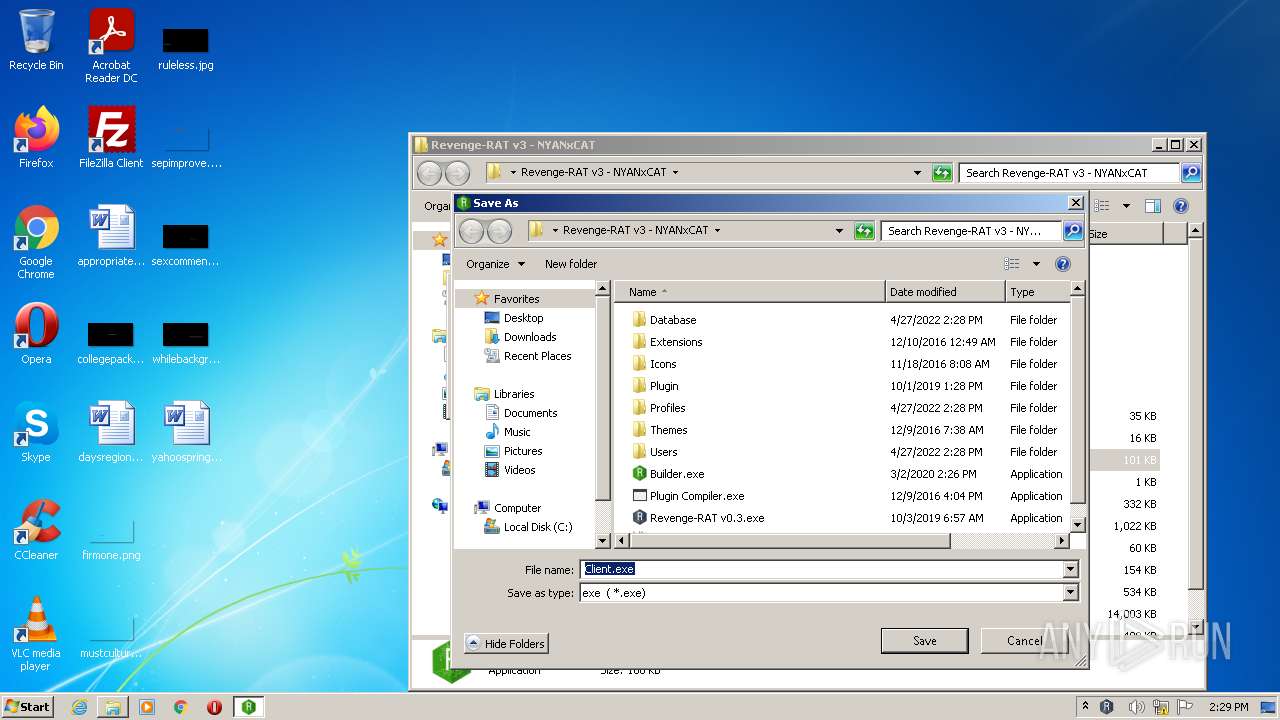Sort files by Date modified column

coord(945,292)
